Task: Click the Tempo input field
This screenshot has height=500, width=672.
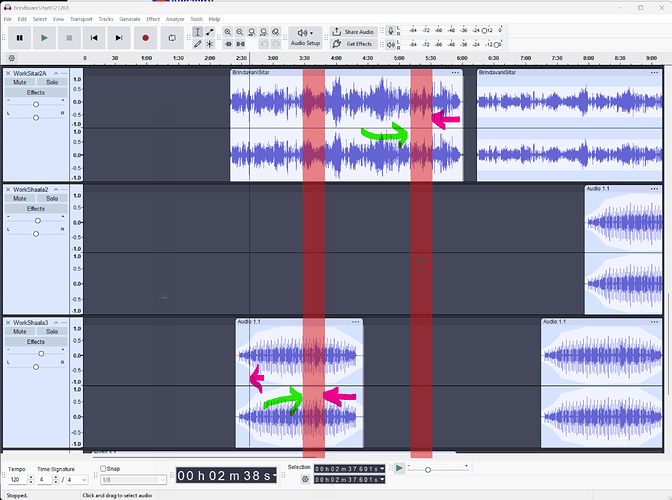Action: 18,479
